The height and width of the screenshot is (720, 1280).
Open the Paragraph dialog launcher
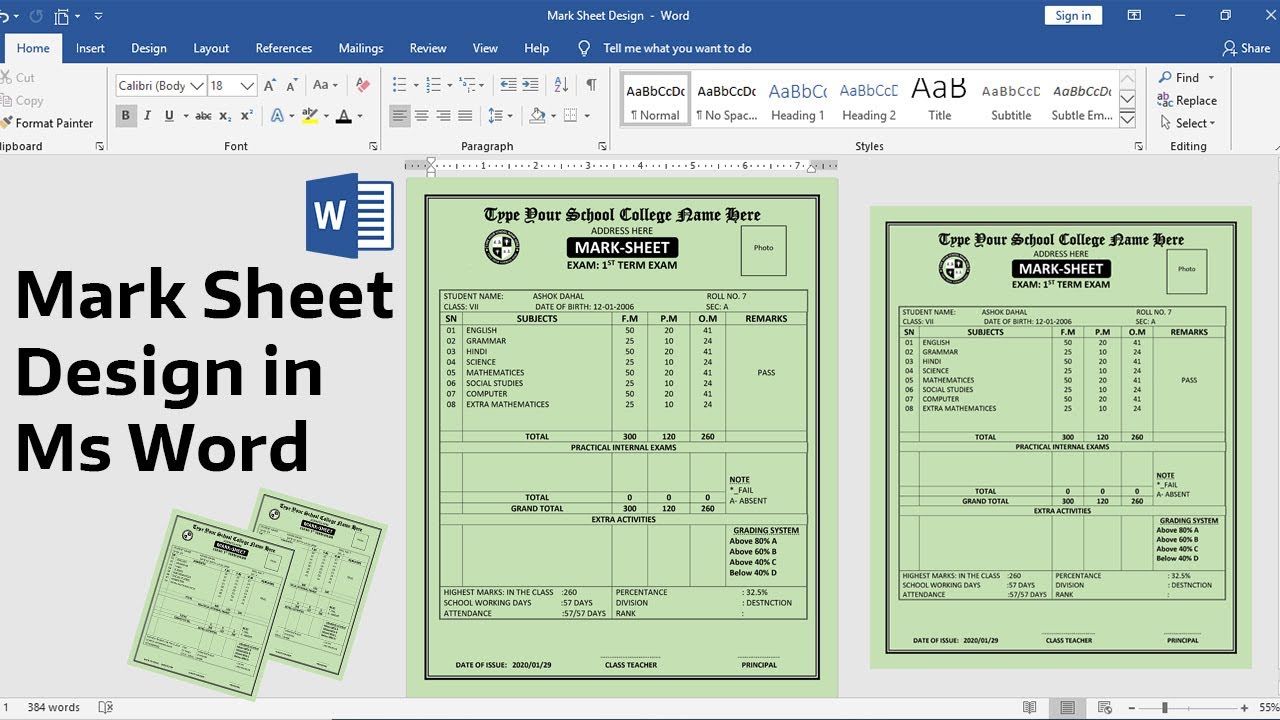[x=602, y=146]
